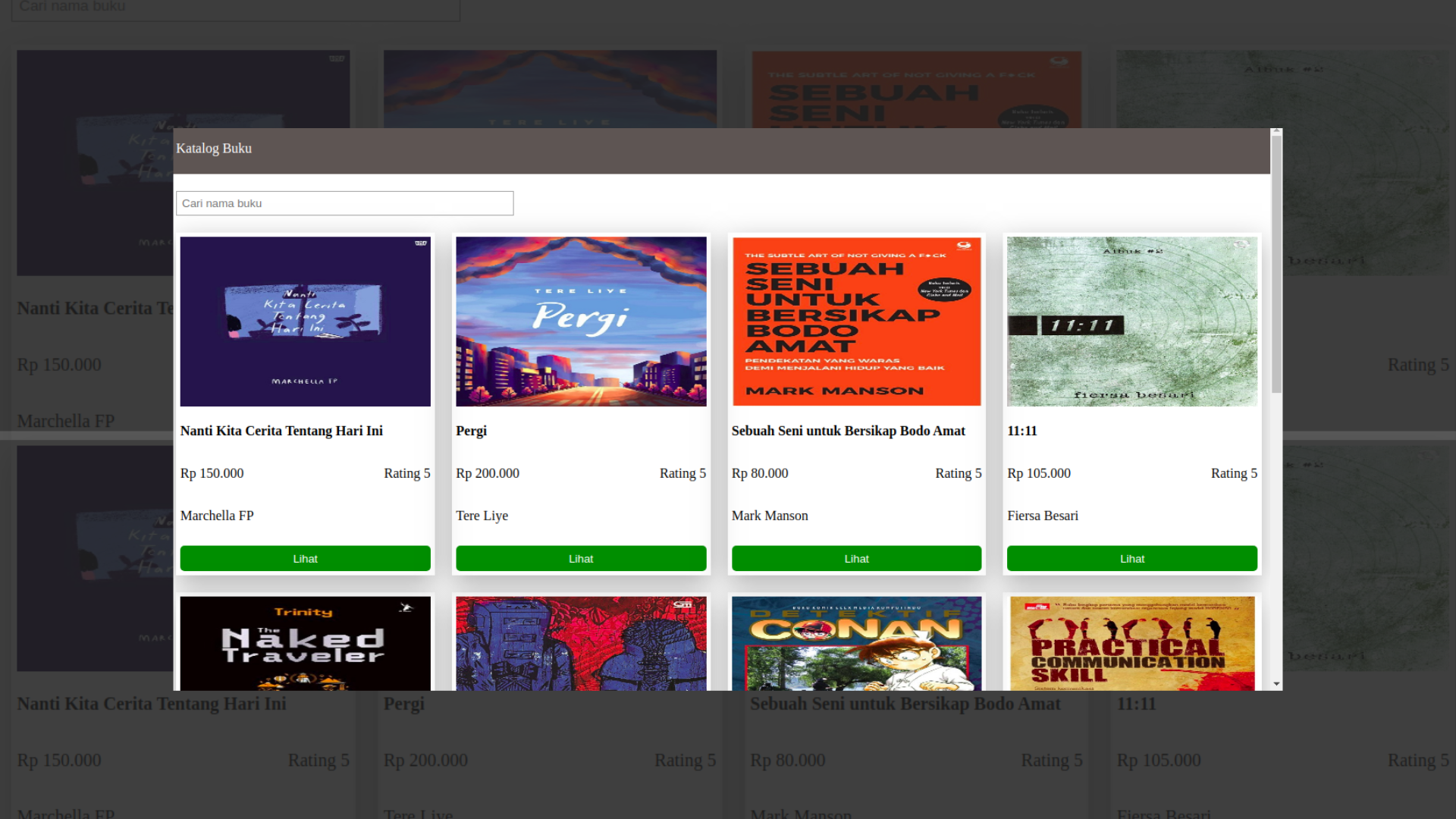Click title Nanti Kita Cerita Tentang Hari Ini in modal
The width and height of the screenshot is (1456, 819).
tap(281, 431)
